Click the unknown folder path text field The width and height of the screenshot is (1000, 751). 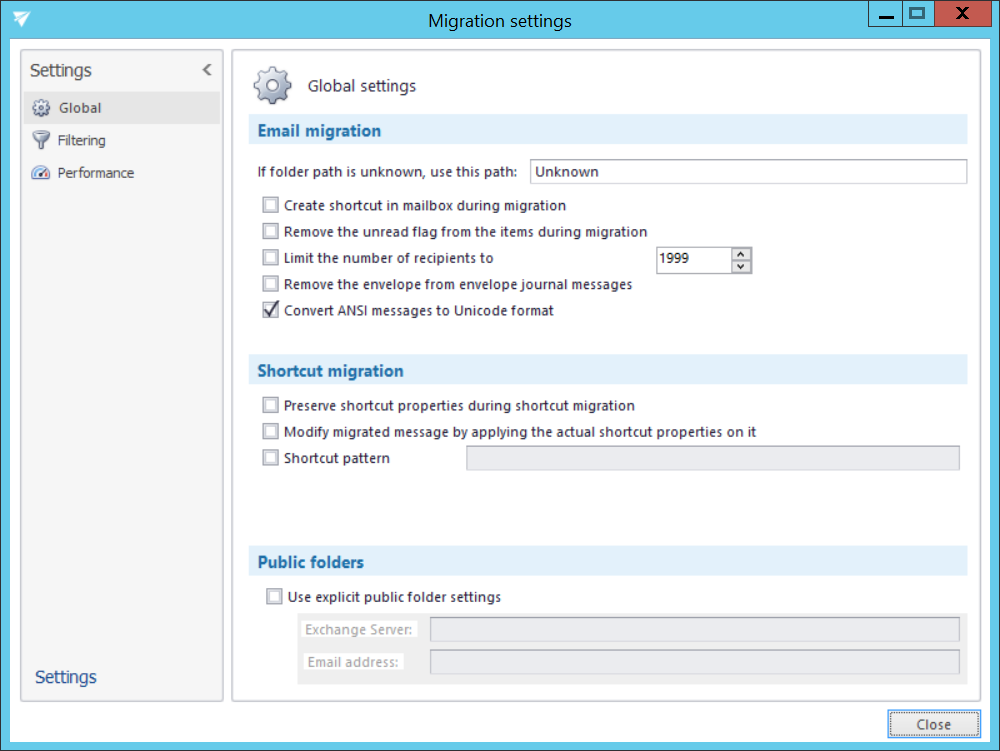(x=747, y=172)
